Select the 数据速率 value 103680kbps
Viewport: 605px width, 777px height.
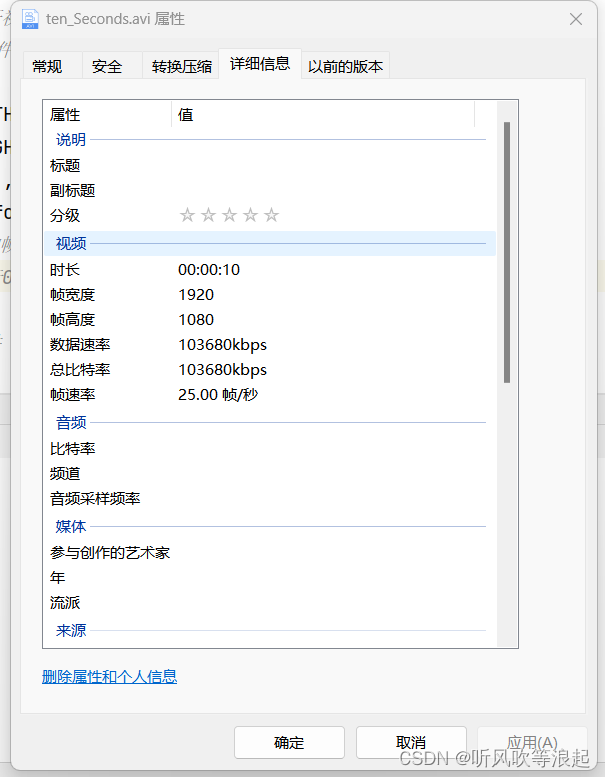pos(222,344)
